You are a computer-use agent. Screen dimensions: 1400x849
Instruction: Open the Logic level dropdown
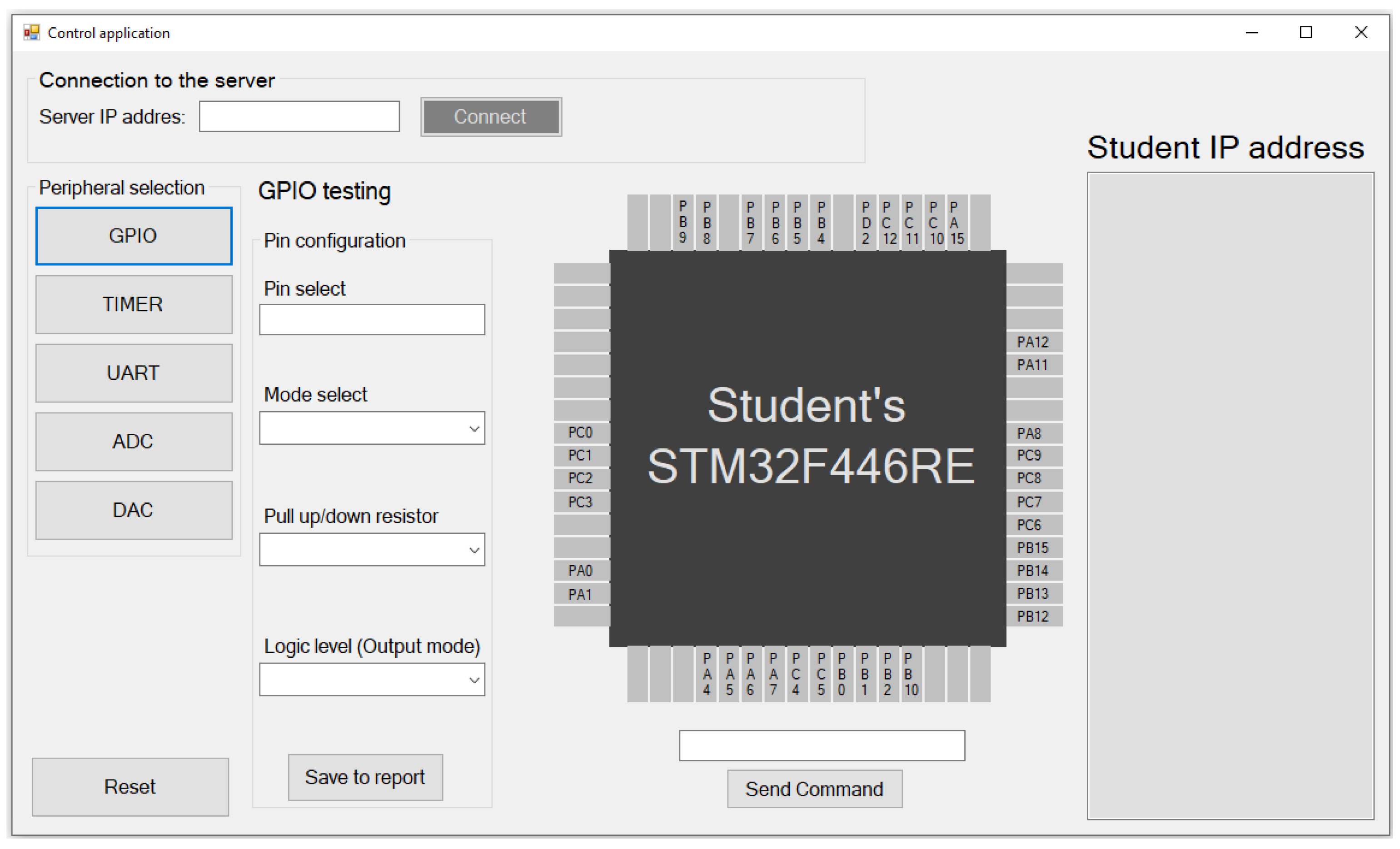click(372, 680)
